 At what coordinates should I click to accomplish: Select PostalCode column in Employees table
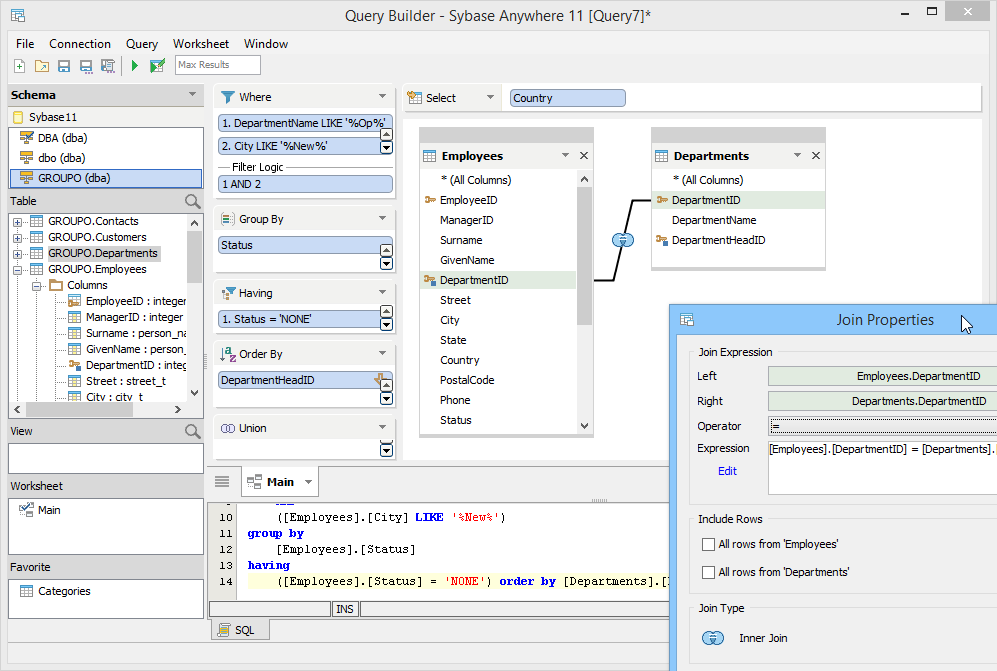click(x=467, y=380)
